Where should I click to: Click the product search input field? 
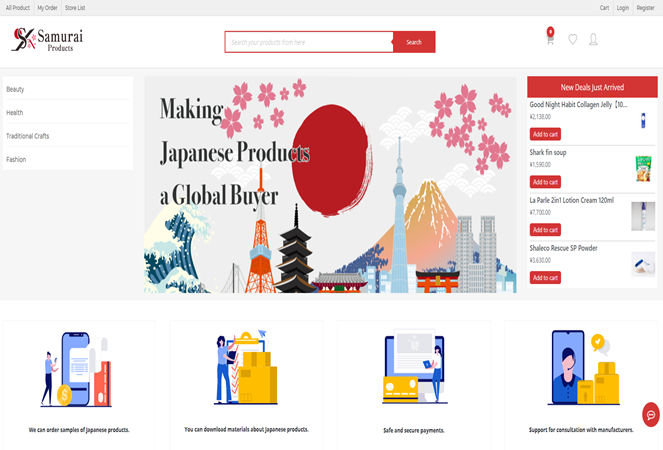(x=308, y=42)
